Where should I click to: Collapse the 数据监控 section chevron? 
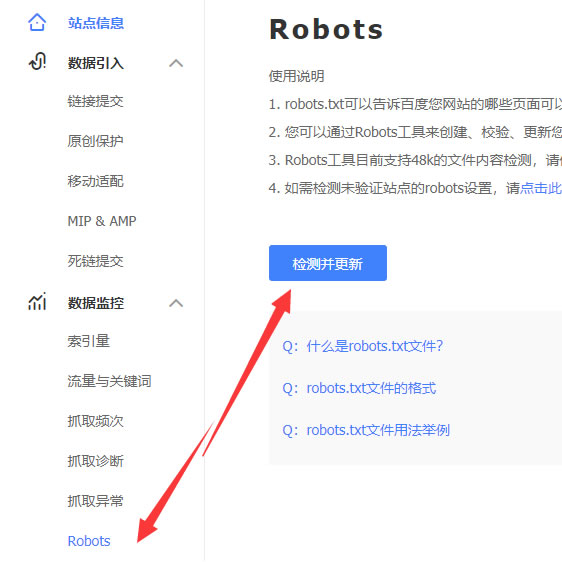click(176, 304)
